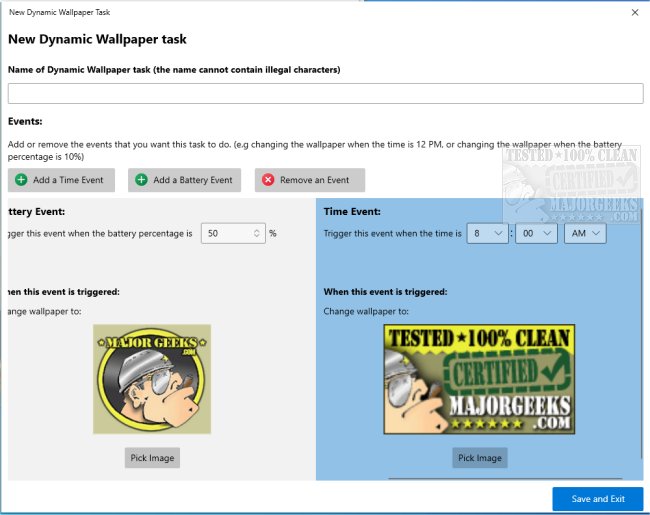This screenshot has width=650, height=515.
Task: Click Time Event 'When this event is triggered:' label
Action: click(385, 292)
